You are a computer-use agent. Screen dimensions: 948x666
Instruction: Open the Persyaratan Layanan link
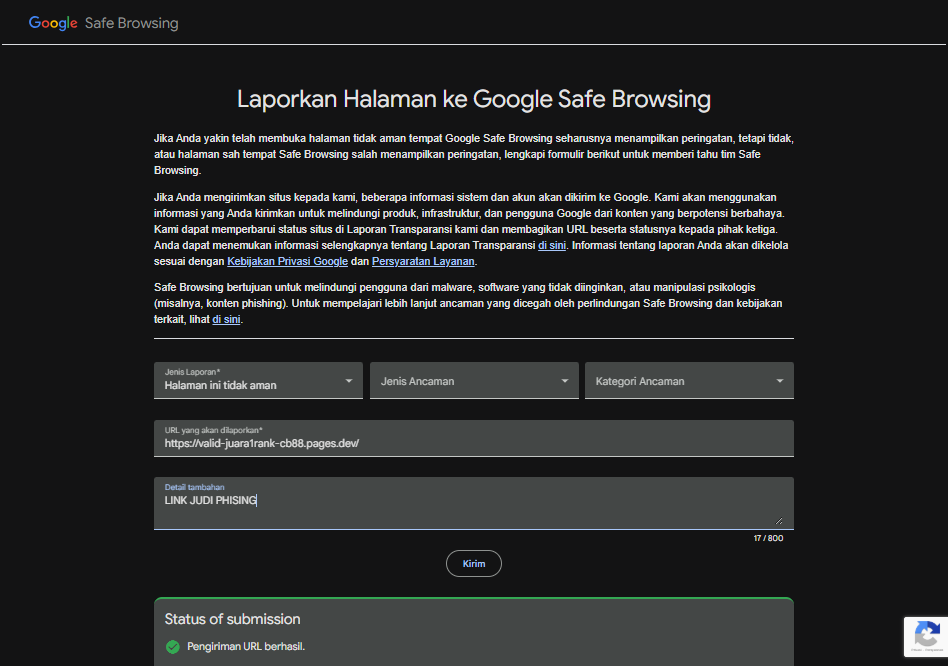point(423,261)
